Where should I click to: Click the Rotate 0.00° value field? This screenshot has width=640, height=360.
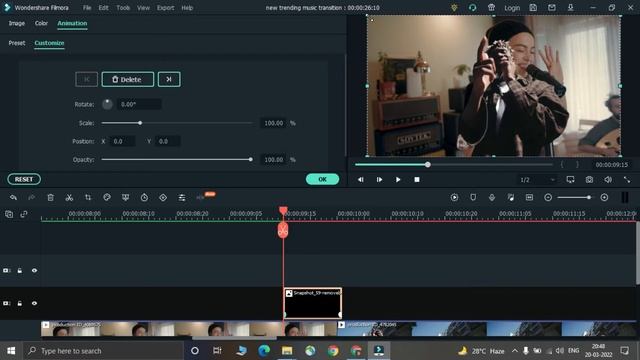coord(139,104)
